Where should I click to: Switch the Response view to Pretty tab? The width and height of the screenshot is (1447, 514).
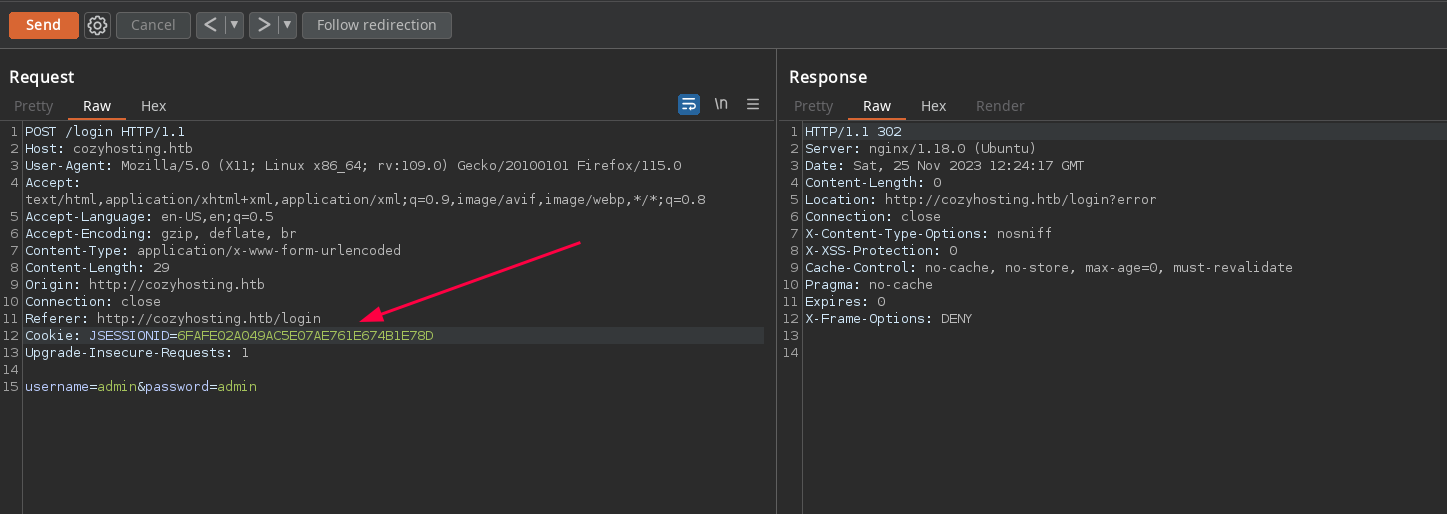[x=813, y=106]
